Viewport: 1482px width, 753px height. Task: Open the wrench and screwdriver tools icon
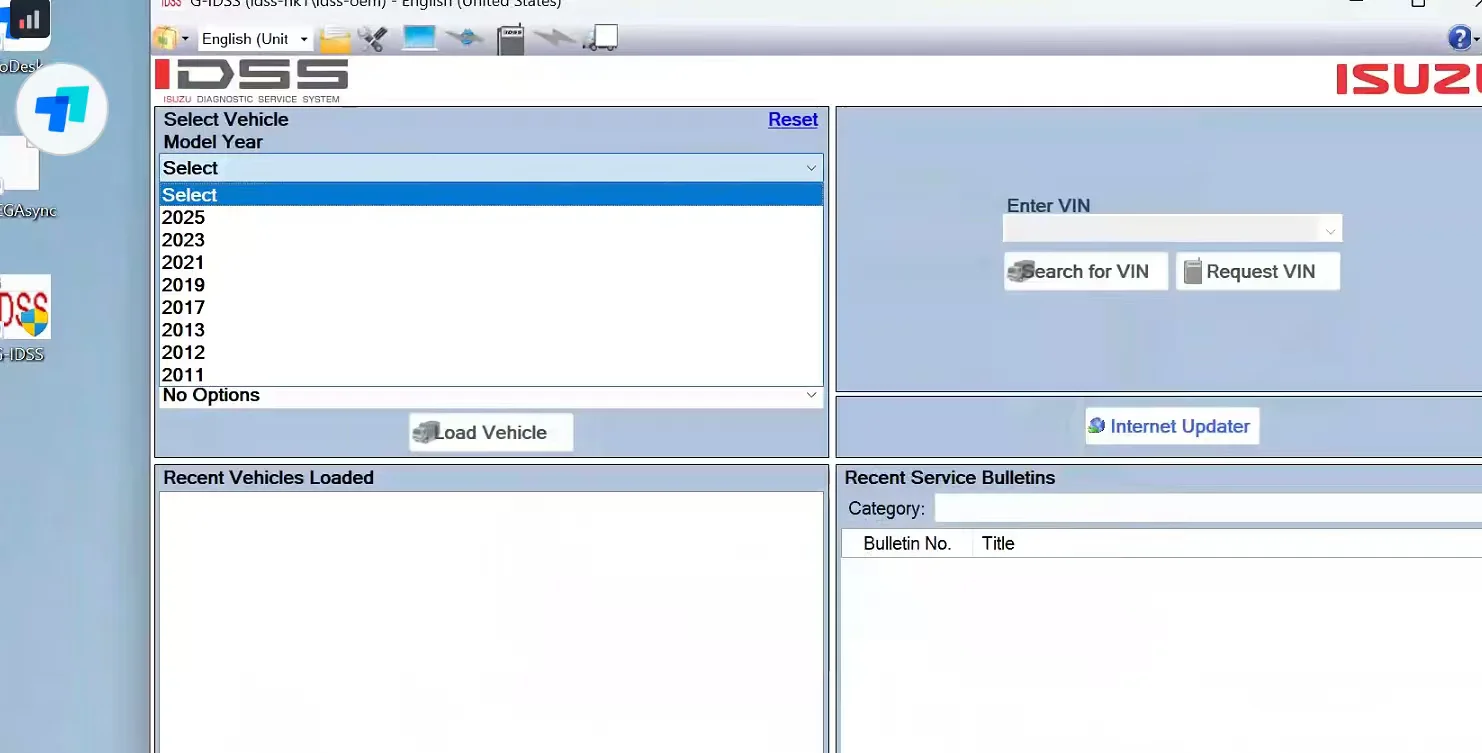(373, 39)
